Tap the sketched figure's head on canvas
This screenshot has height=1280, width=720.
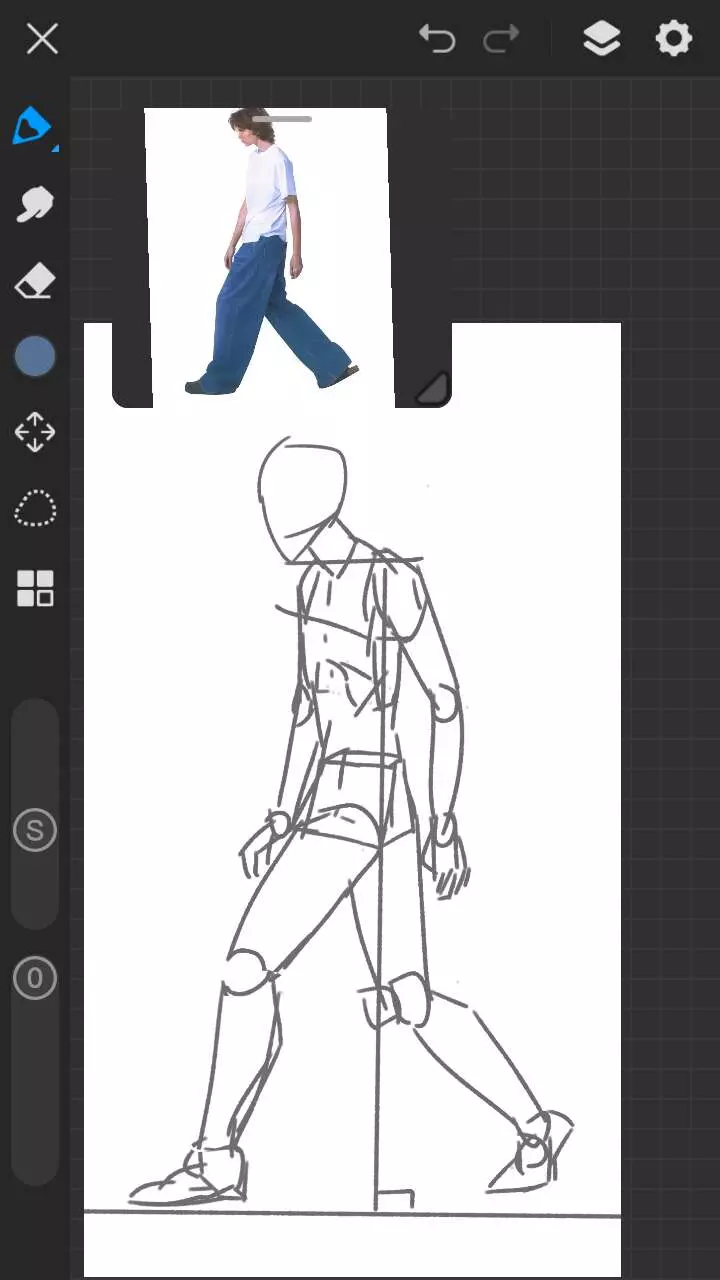[303, 500]
